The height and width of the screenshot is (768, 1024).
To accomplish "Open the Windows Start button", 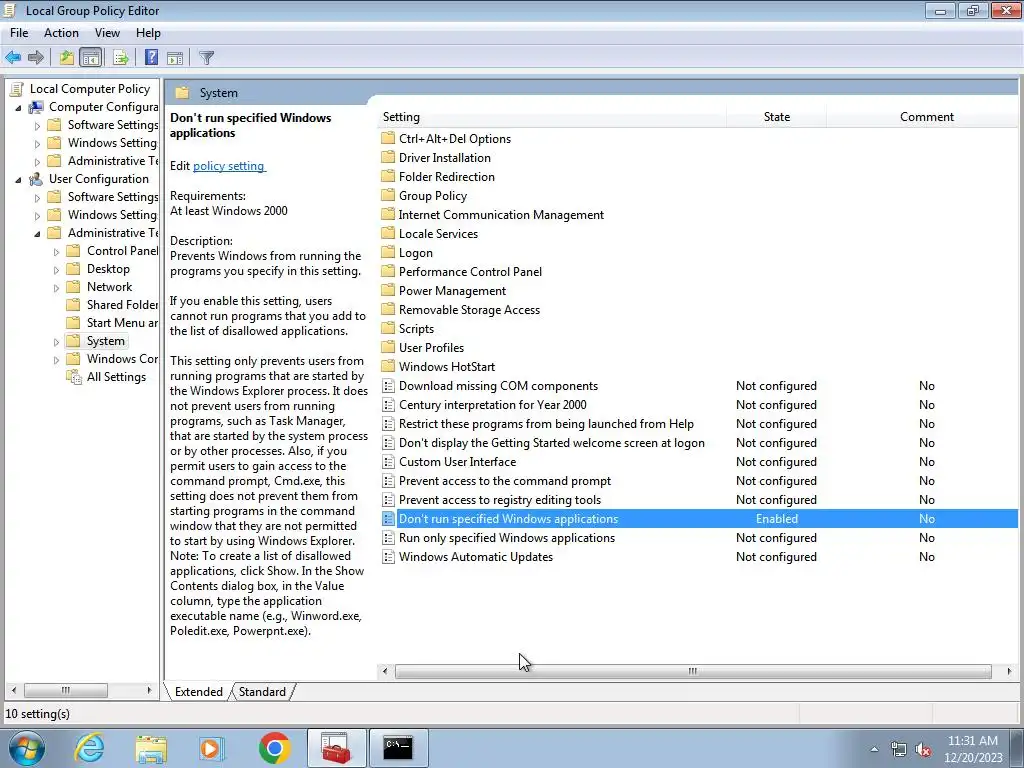I will (x=26, y=748).
